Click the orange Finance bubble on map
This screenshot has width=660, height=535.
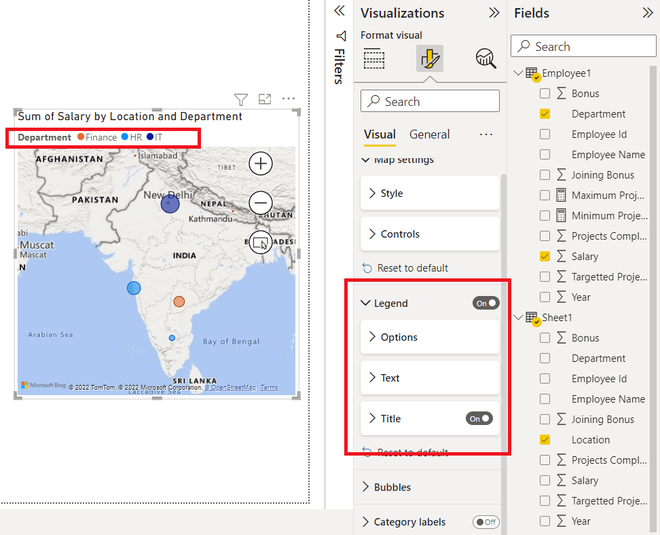pyautogui.click(x=179, y=301)
